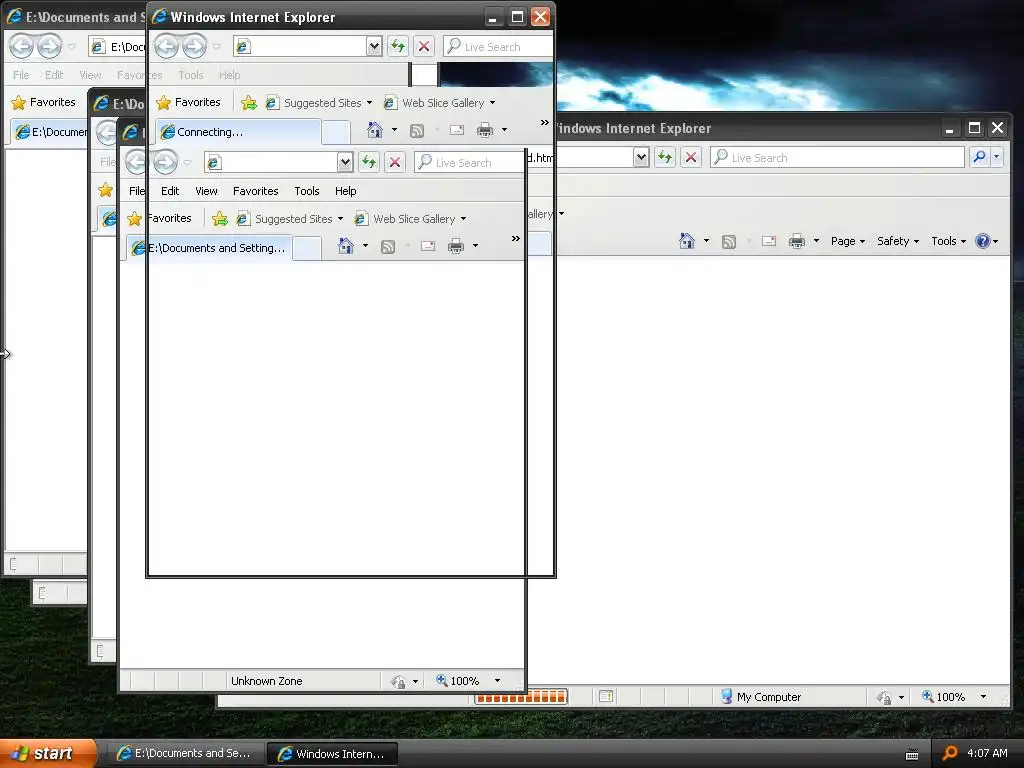1024x768 pixels.
Task: Open Favorites menu in Unknown Zone window
Action: (255, 191)
